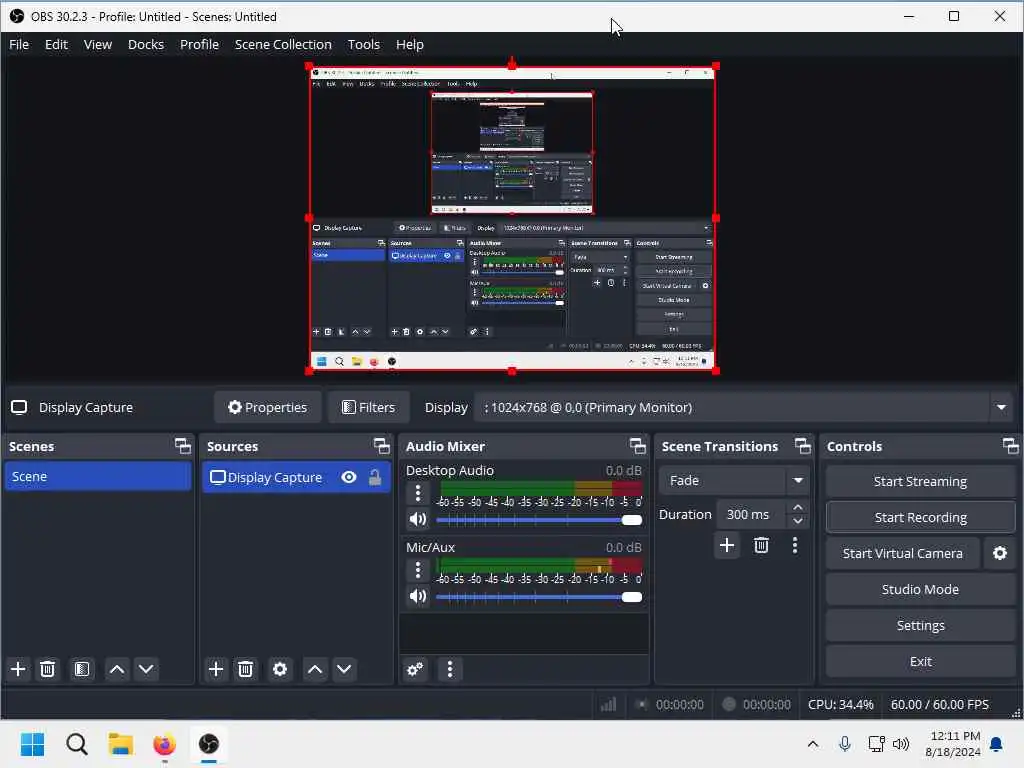Open the Tools menu
The width and height of the screenshot is (1024, 768).
click(x=364, y=44)
